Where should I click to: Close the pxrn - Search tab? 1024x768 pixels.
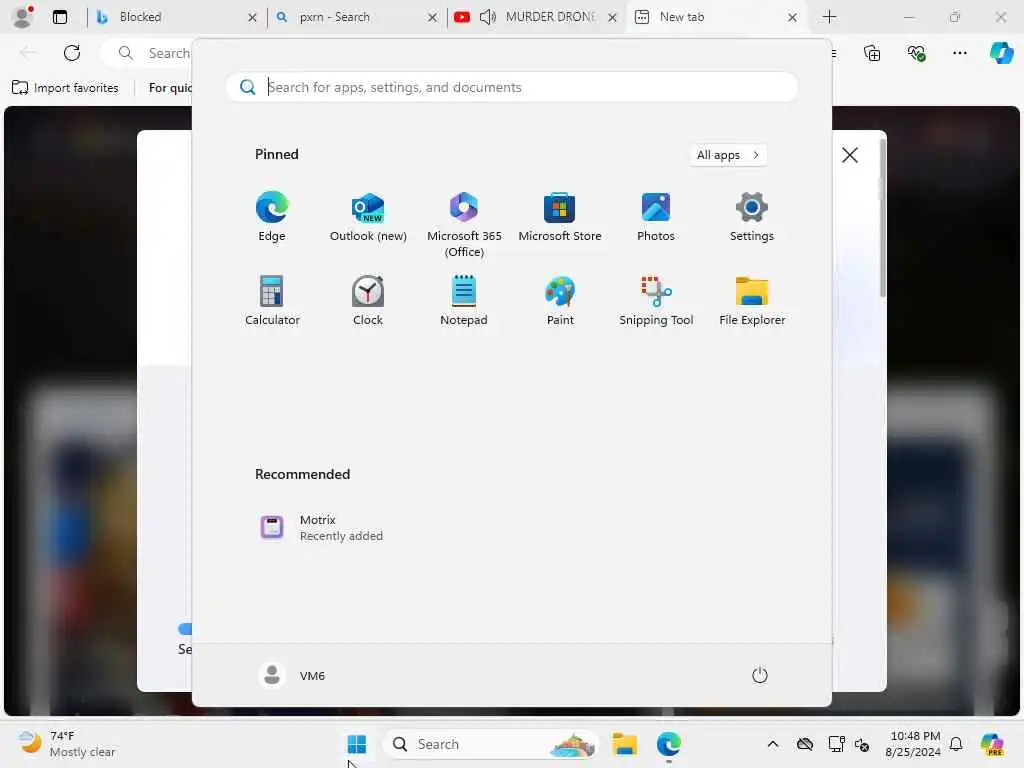pos(432,18)
